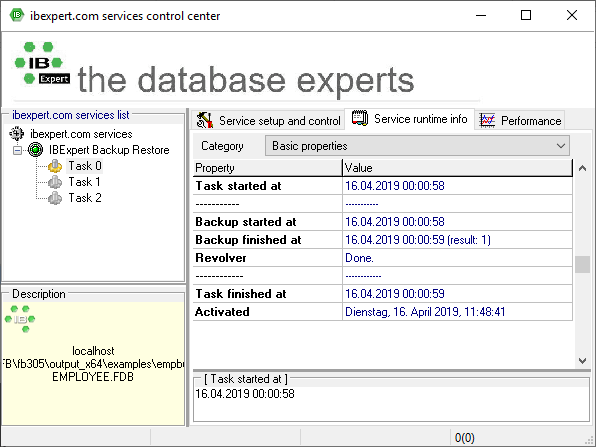Select the 'Activated' property row

point(382,312)
